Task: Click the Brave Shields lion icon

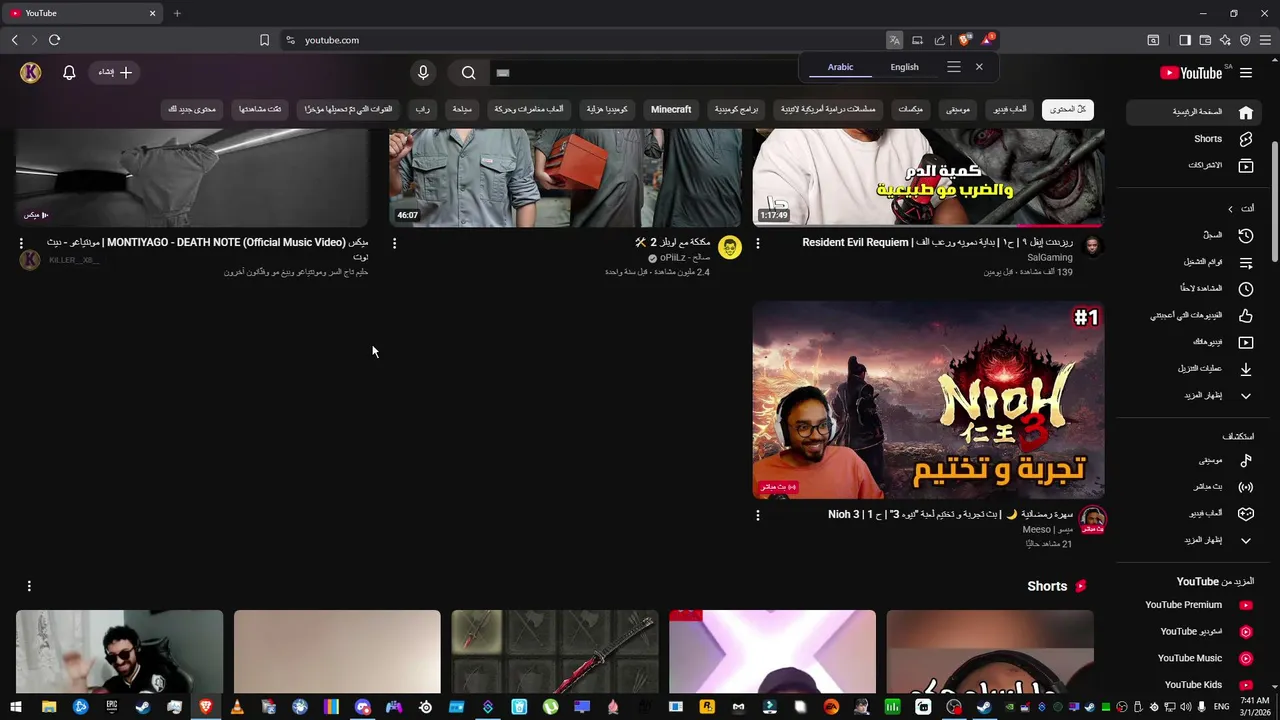Action: 965,40
